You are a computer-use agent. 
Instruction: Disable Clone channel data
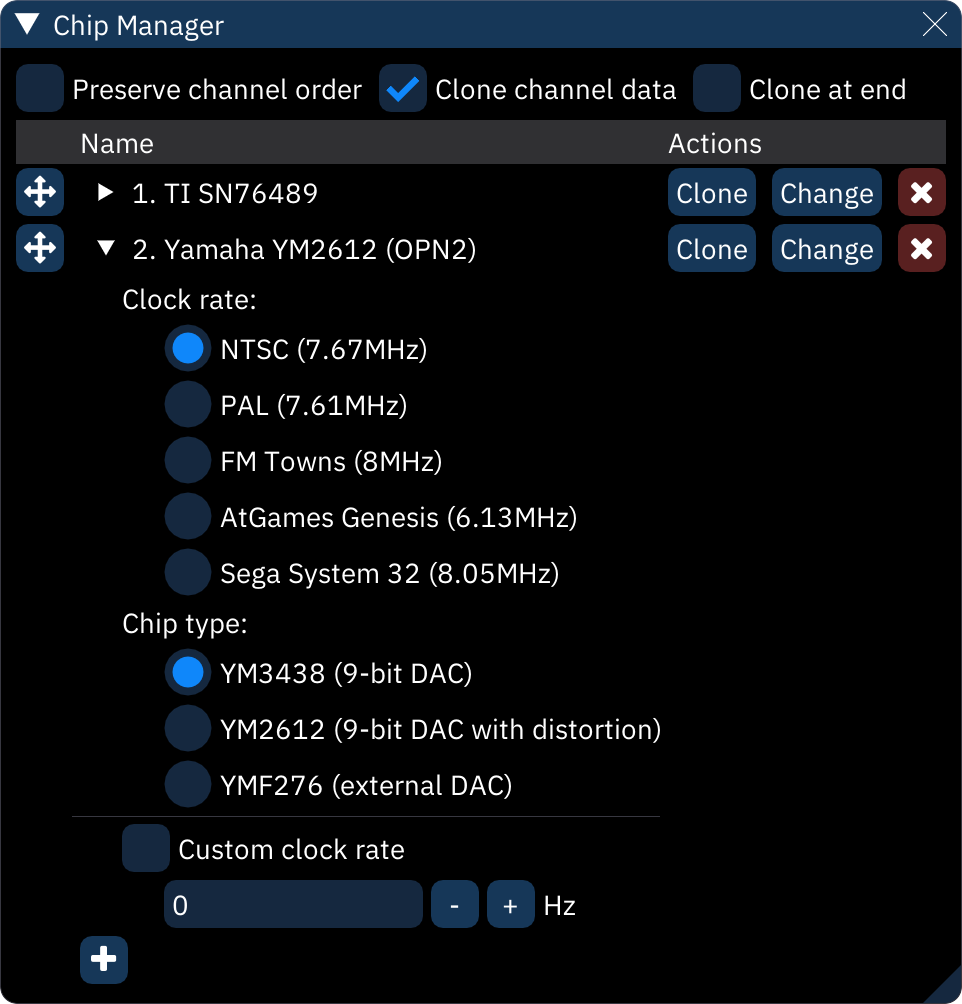point(403,89)
